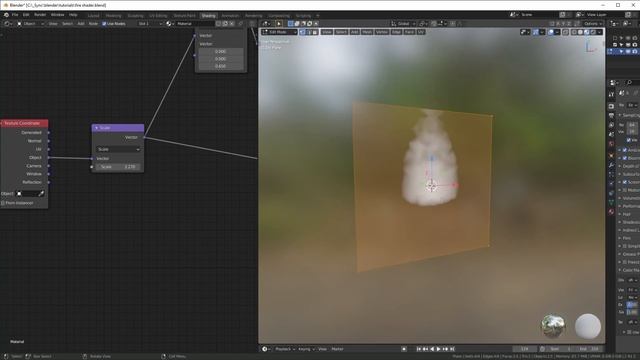
Task: Switch to the Shading workspace tab
Action: coord(209,16)
